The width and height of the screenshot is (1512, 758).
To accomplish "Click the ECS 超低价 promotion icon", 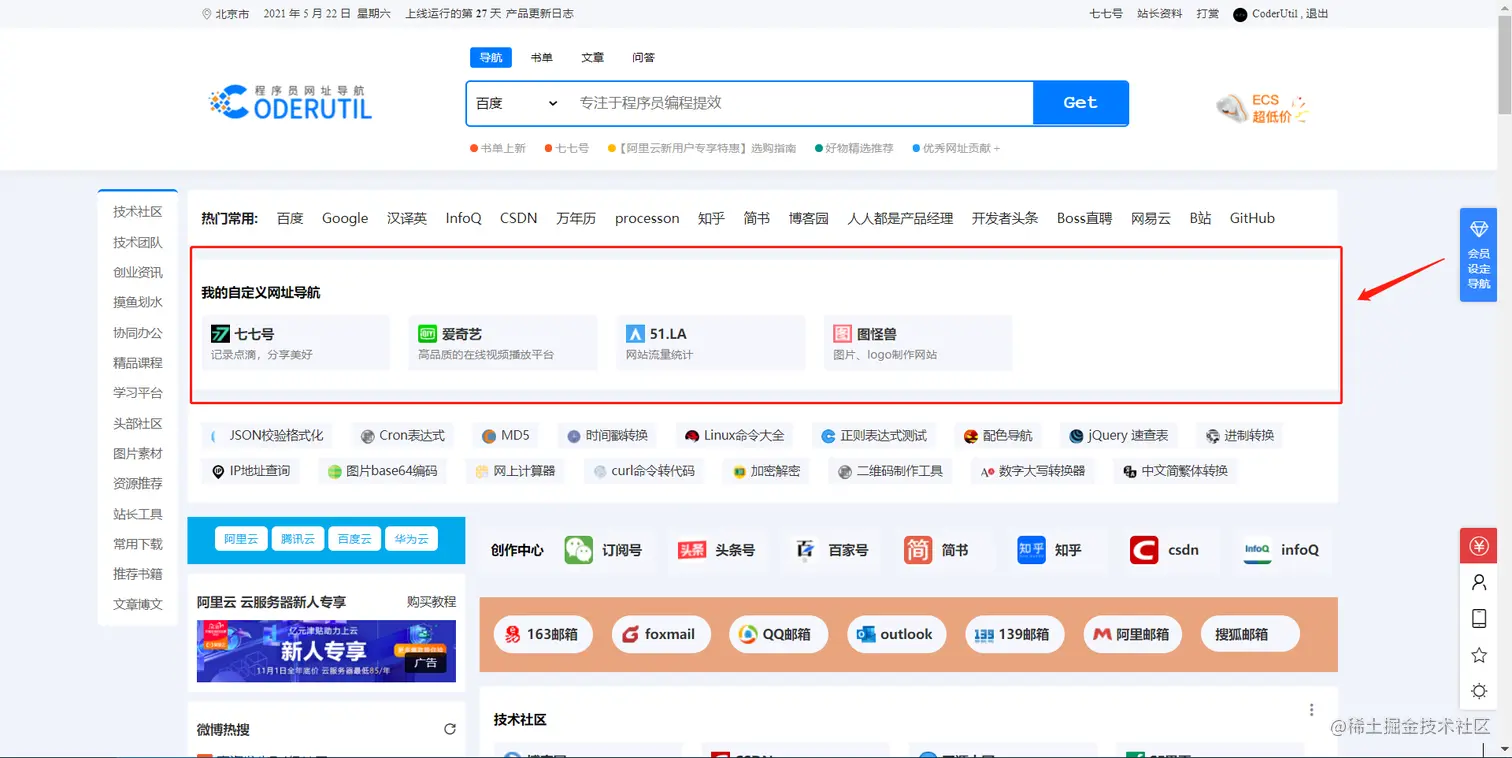I will [x=1262, y=108].
